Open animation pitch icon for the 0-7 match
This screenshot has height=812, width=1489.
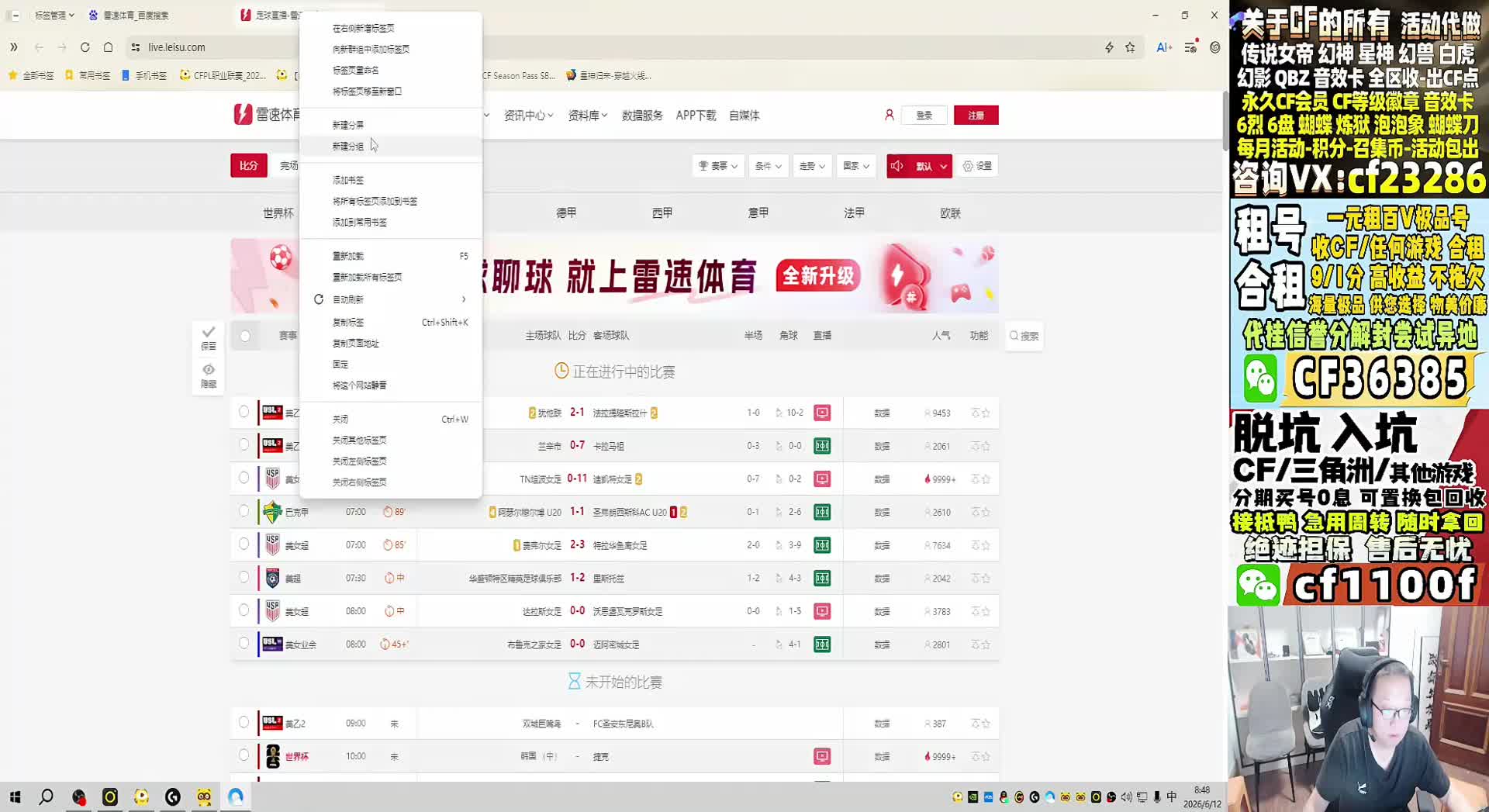822,446
